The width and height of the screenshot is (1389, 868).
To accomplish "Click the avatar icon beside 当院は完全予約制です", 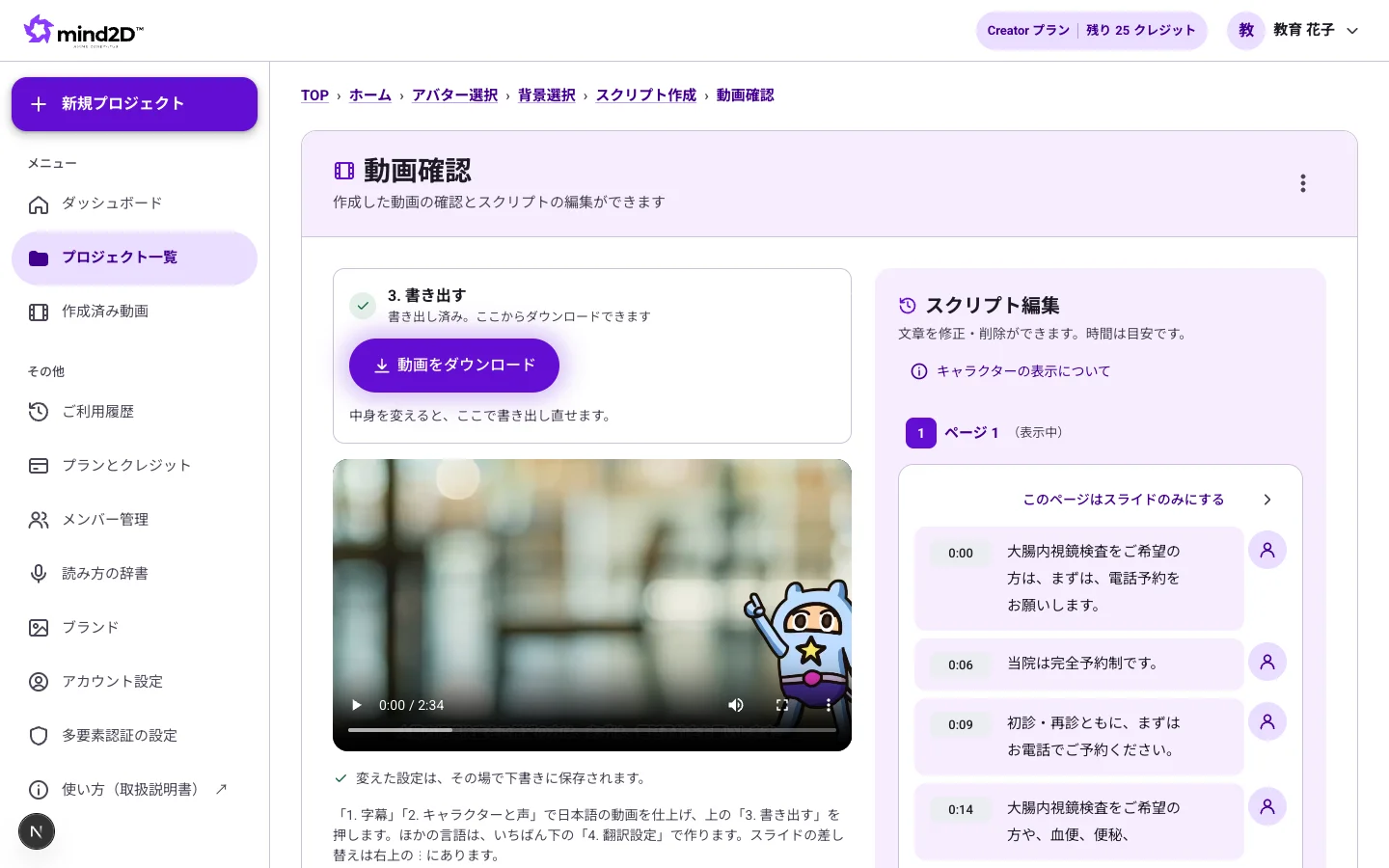I will click(1267, 662).
